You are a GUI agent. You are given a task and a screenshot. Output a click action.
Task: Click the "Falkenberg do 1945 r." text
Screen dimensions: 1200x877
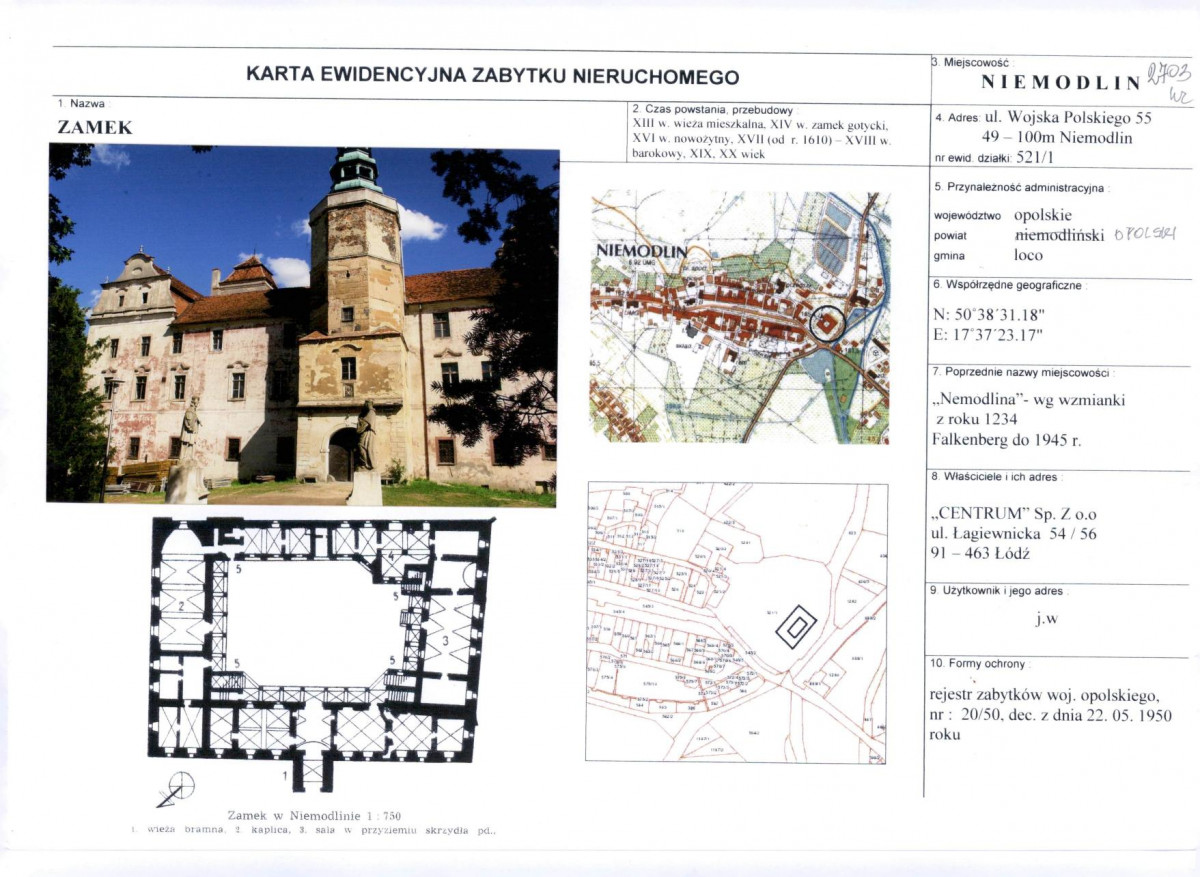click(1009, 438)
